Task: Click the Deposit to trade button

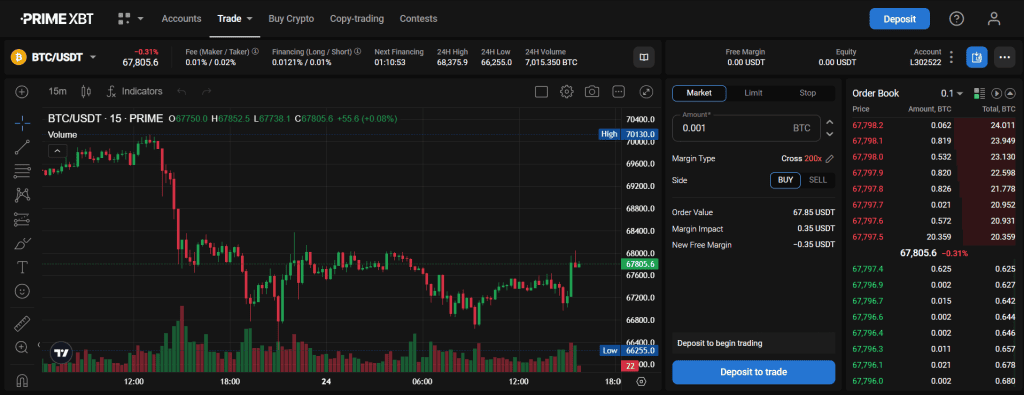Action: [754, 372]
